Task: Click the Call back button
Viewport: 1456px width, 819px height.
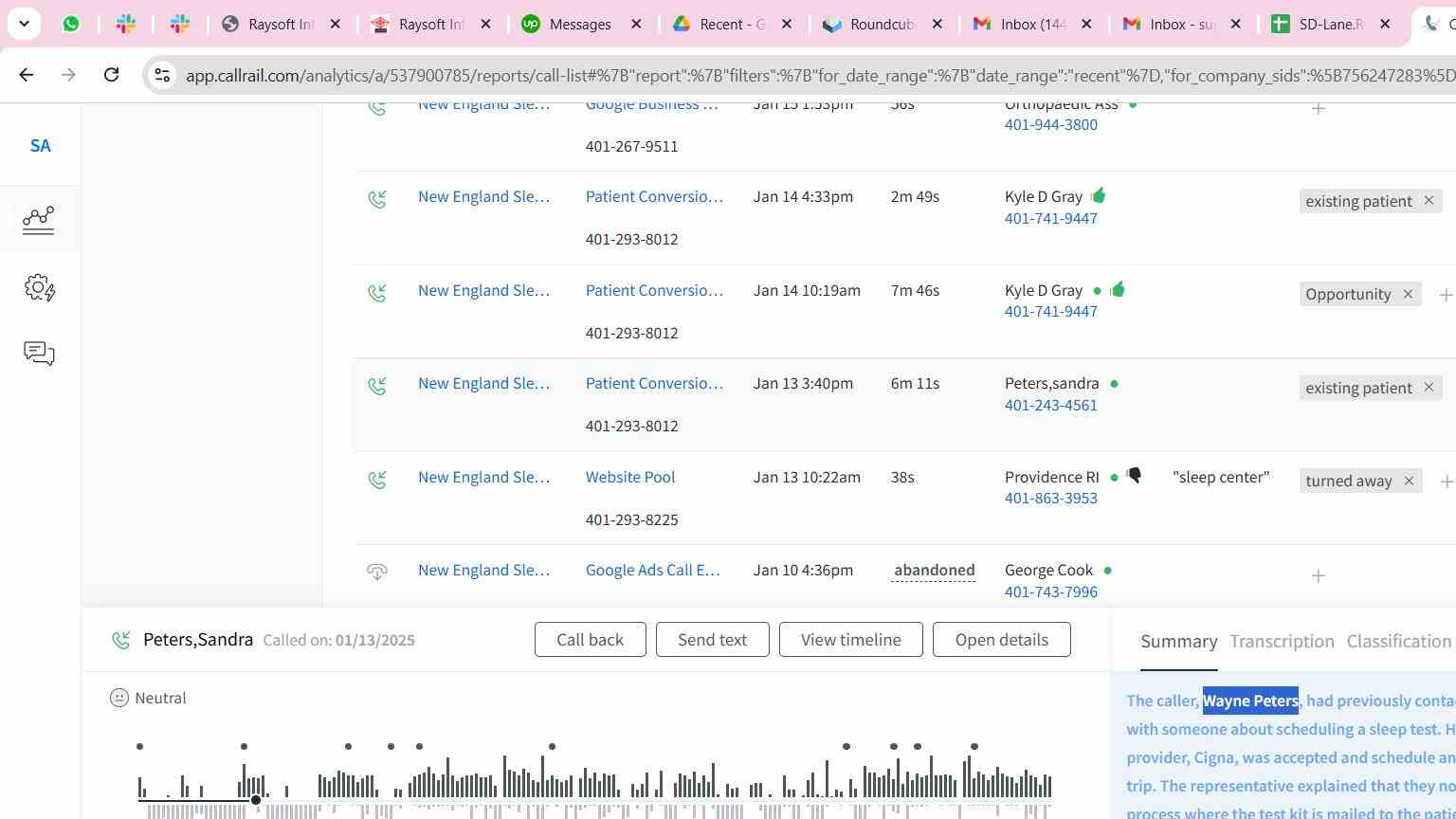Action: click(590, 640)
